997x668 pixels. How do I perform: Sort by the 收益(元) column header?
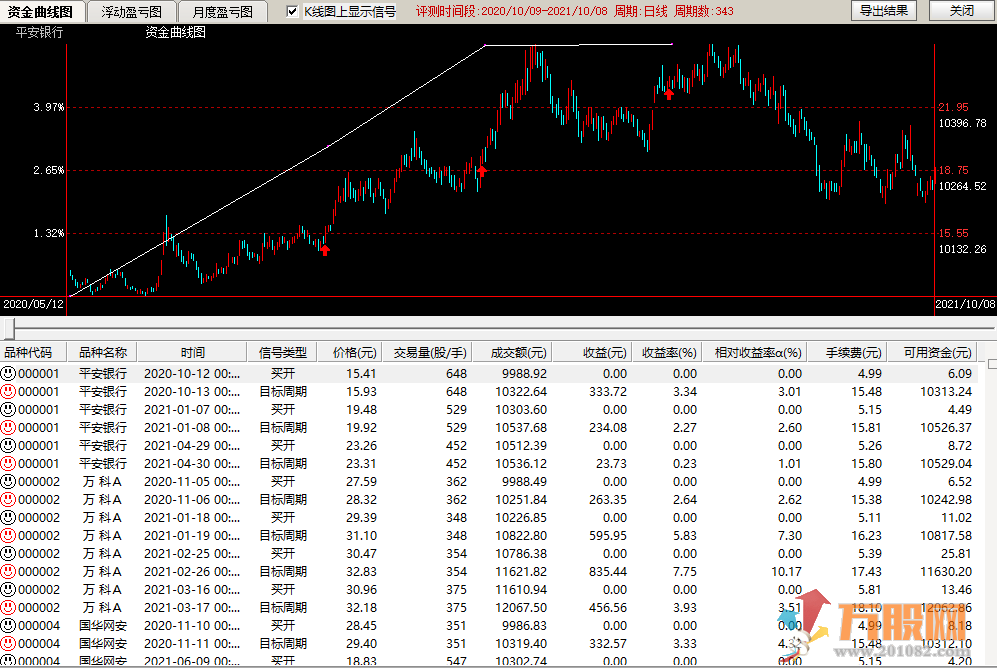(592, 352)
